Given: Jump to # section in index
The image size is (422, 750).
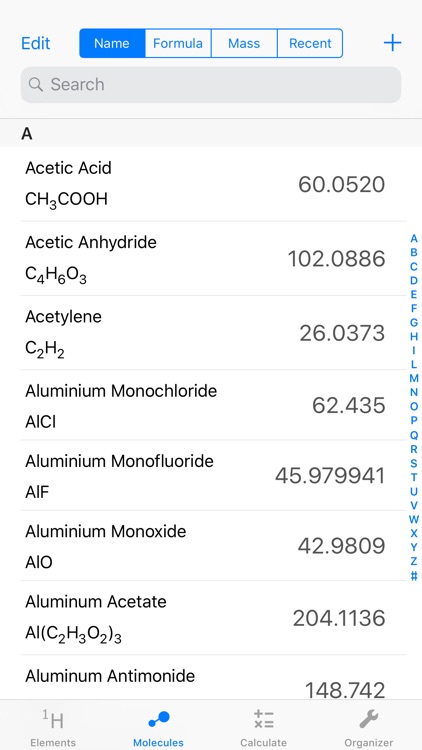Looking at the screenshot, I should [x=414, y=576].
